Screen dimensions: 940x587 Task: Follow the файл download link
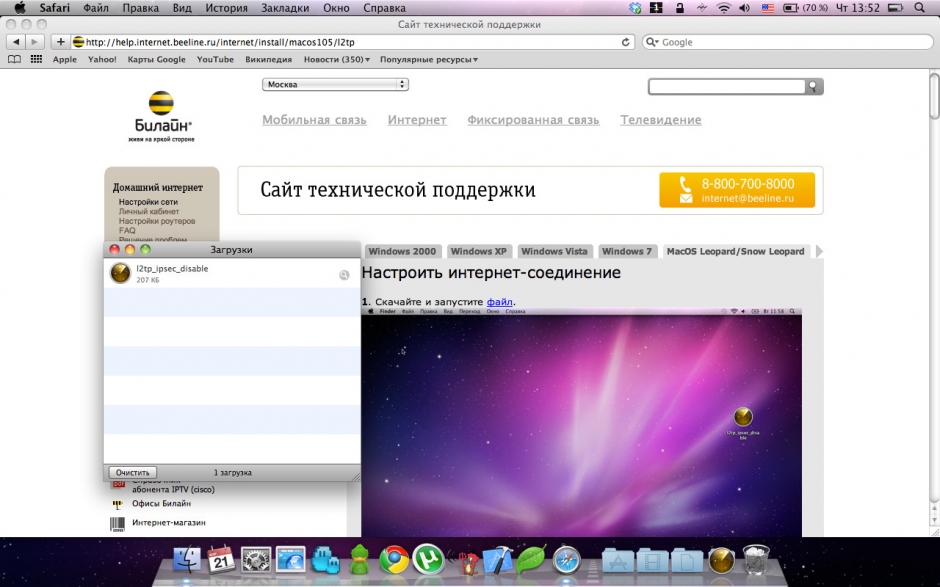(x=499, y=302)
